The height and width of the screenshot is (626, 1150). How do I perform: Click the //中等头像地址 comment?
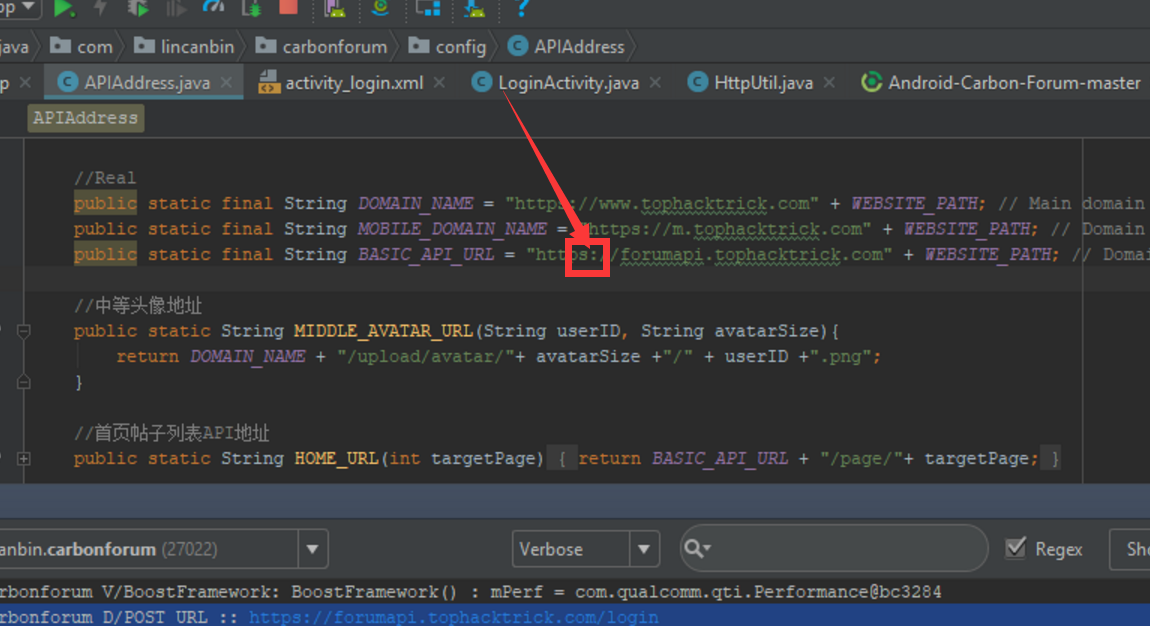pyautogui.click(x=138, y=306)
